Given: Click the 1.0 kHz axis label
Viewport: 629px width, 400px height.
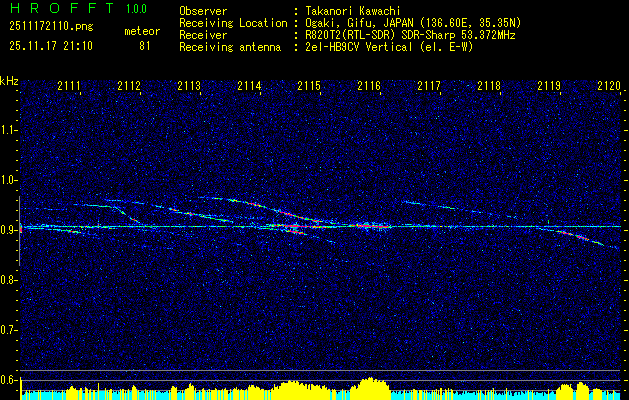Looking at the screenshot, I should point(10,180).
